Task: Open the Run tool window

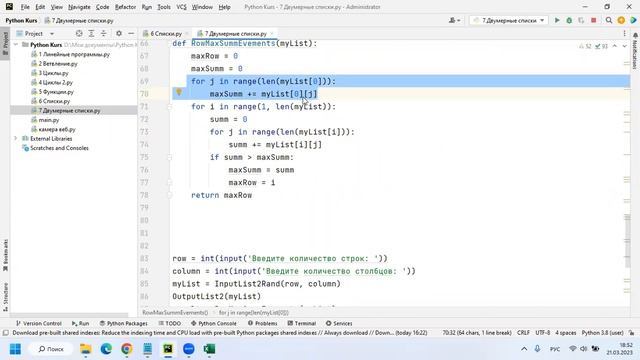Action: pyautogui.click(x=80, y=323)
